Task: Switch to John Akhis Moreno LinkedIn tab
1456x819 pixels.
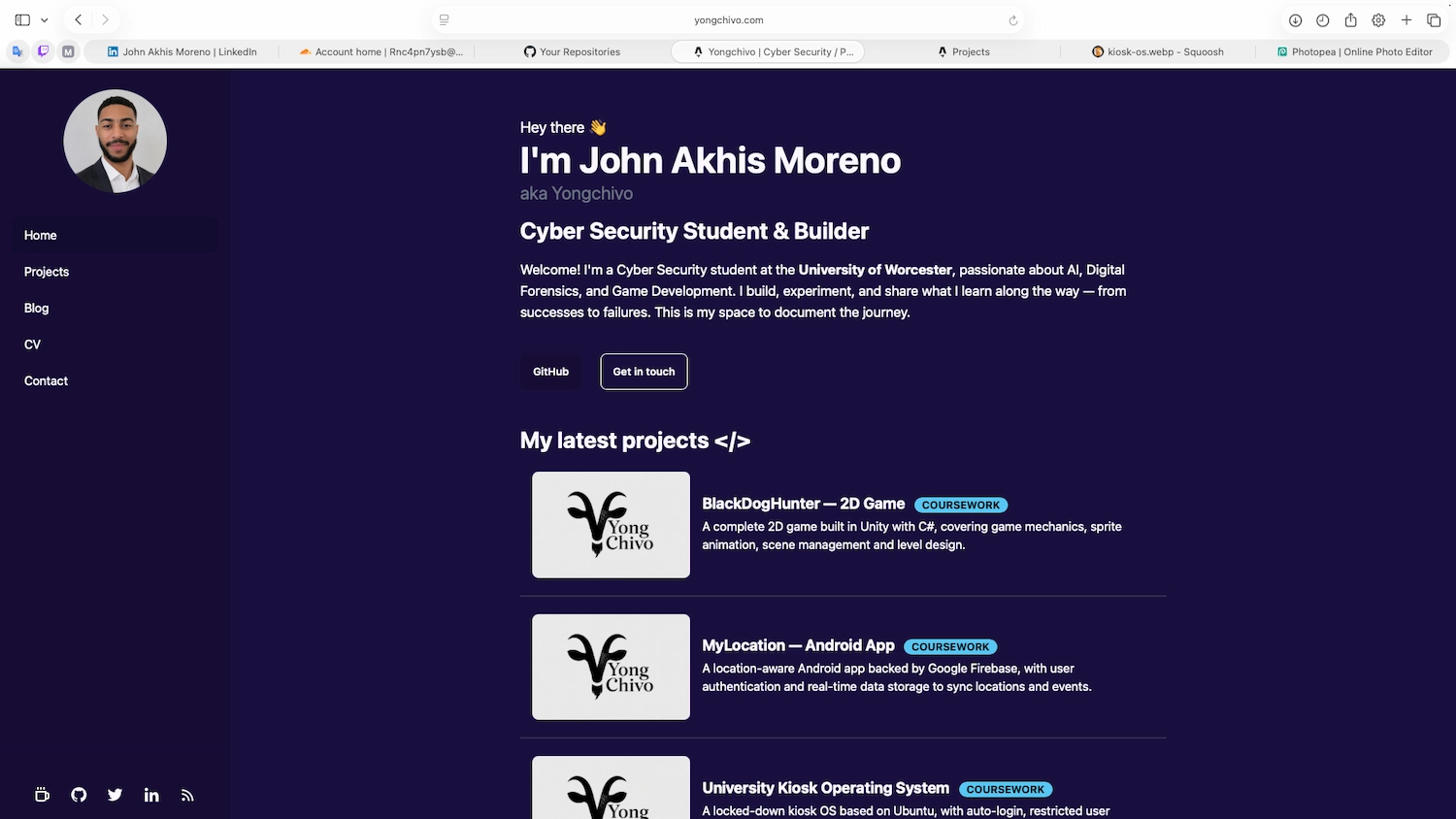Action: [x=182, y=51]
